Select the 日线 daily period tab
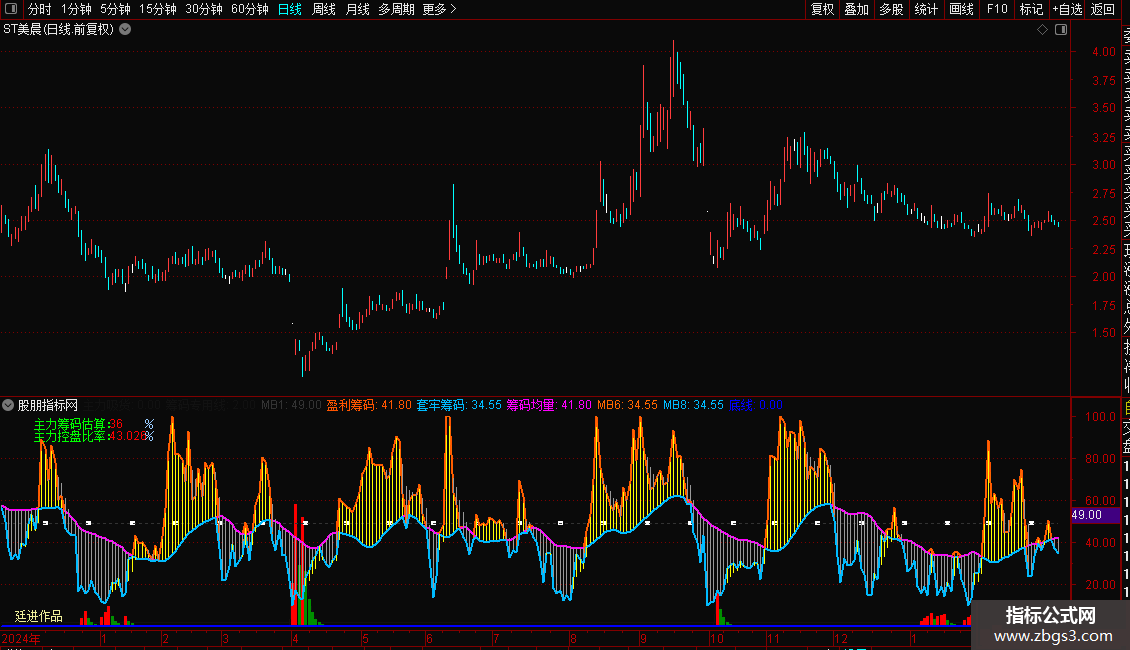The width and height of the screenshot is (1130, 650). click(290, 9)
